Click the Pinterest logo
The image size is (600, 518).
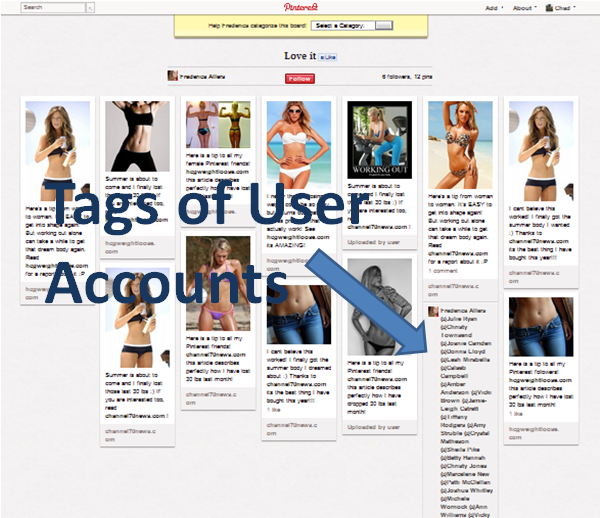pyautogui.click(x=299, y=7)
